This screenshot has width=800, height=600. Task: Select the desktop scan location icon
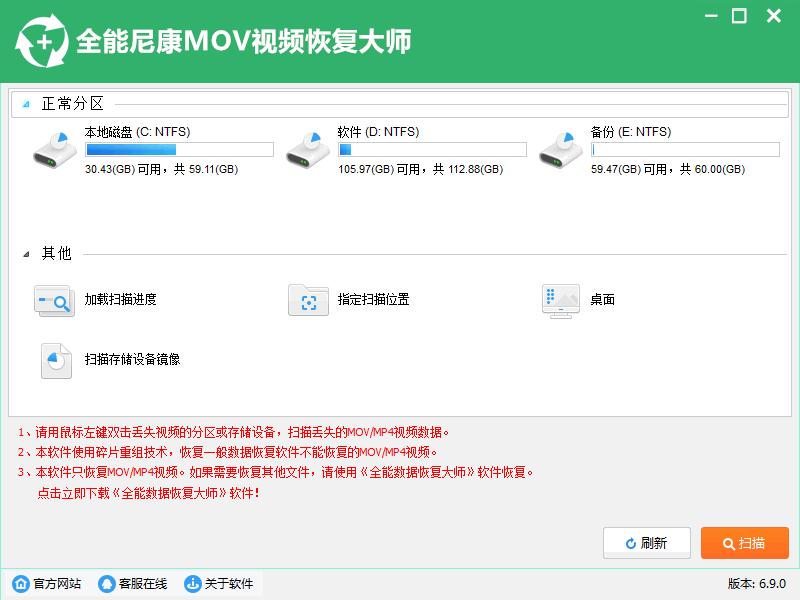561,301
